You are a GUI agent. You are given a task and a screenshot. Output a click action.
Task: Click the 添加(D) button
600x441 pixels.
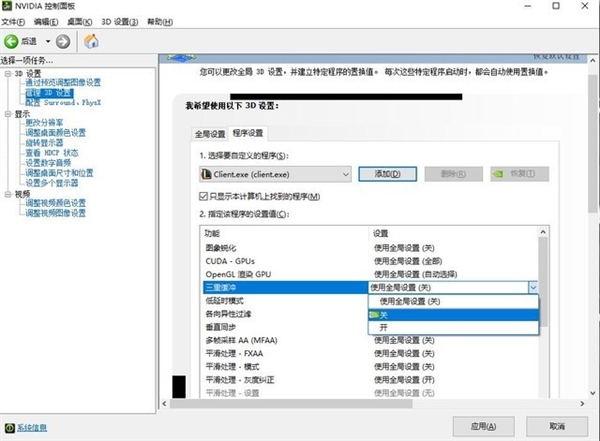click(387, 174)
